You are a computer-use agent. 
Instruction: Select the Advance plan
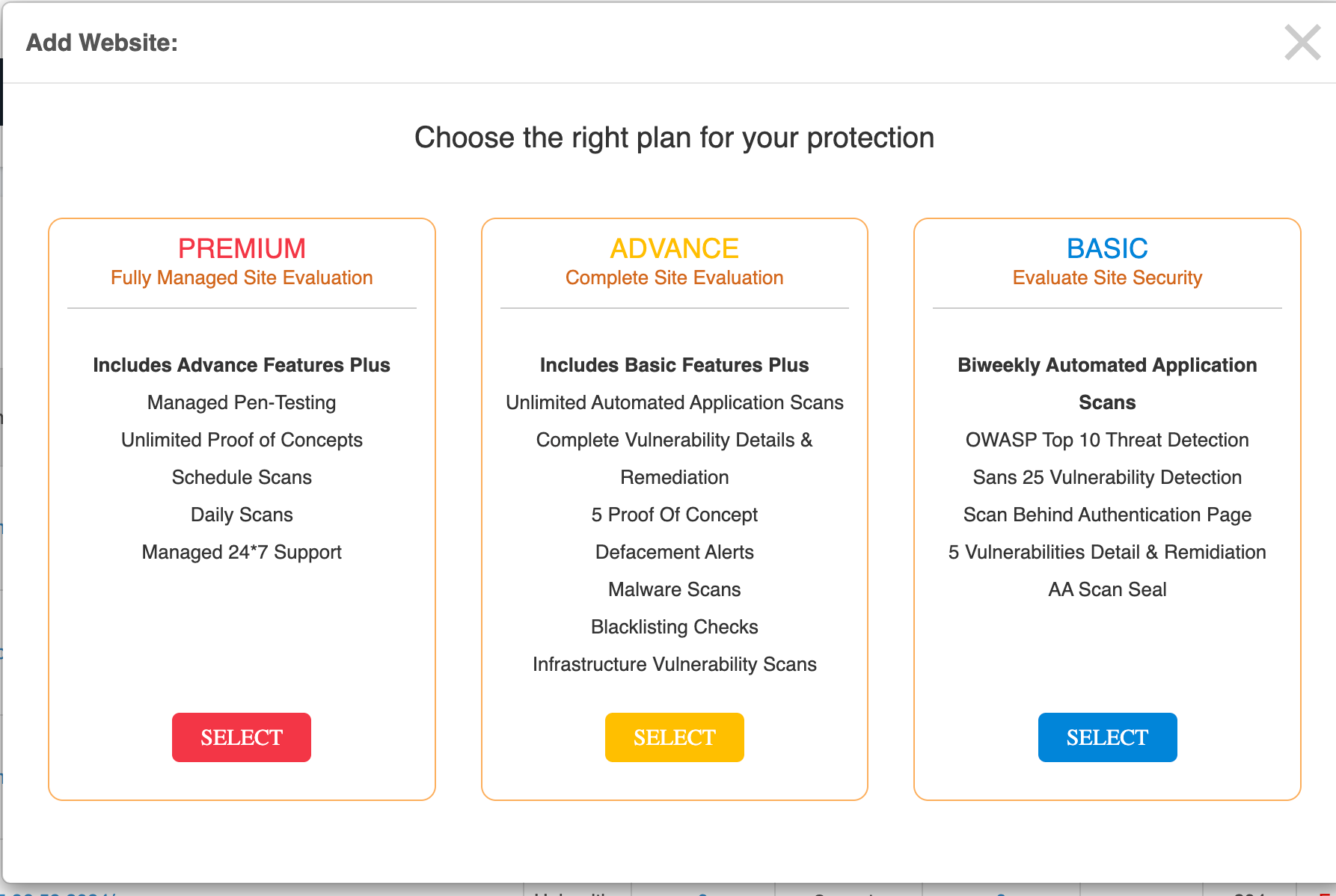674,737
